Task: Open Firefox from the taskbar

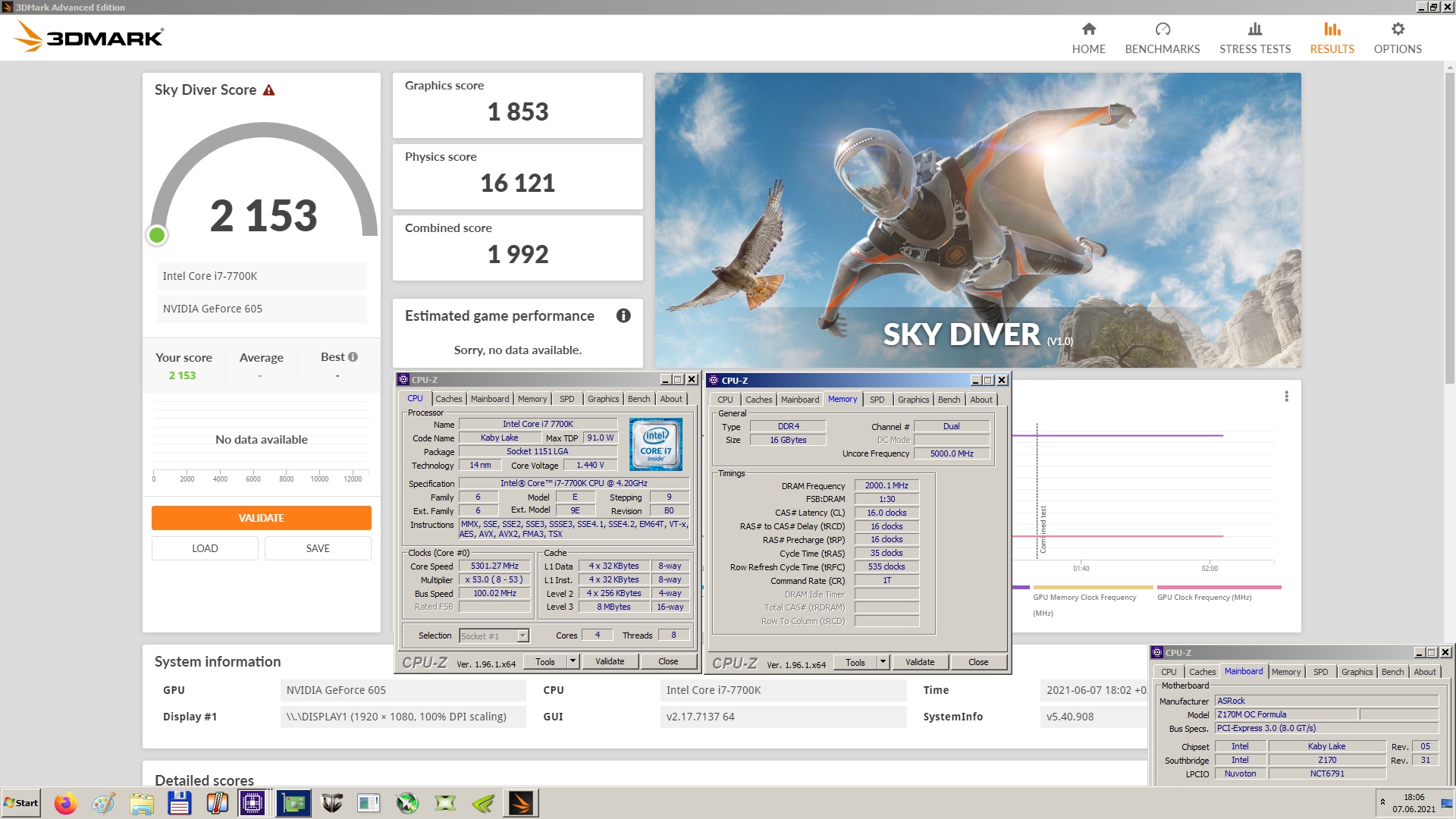Action: [x=65, y=803]
